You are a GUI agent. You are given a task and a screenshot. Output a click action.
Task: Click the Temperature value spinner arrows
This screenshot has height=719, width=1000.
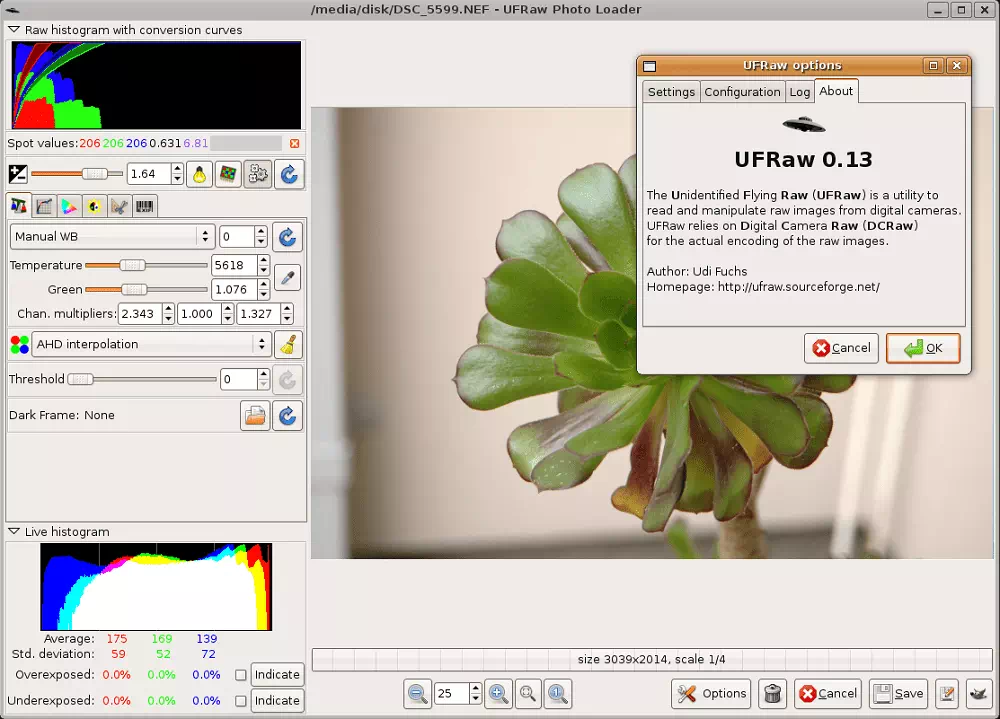(x=263, y=265)
